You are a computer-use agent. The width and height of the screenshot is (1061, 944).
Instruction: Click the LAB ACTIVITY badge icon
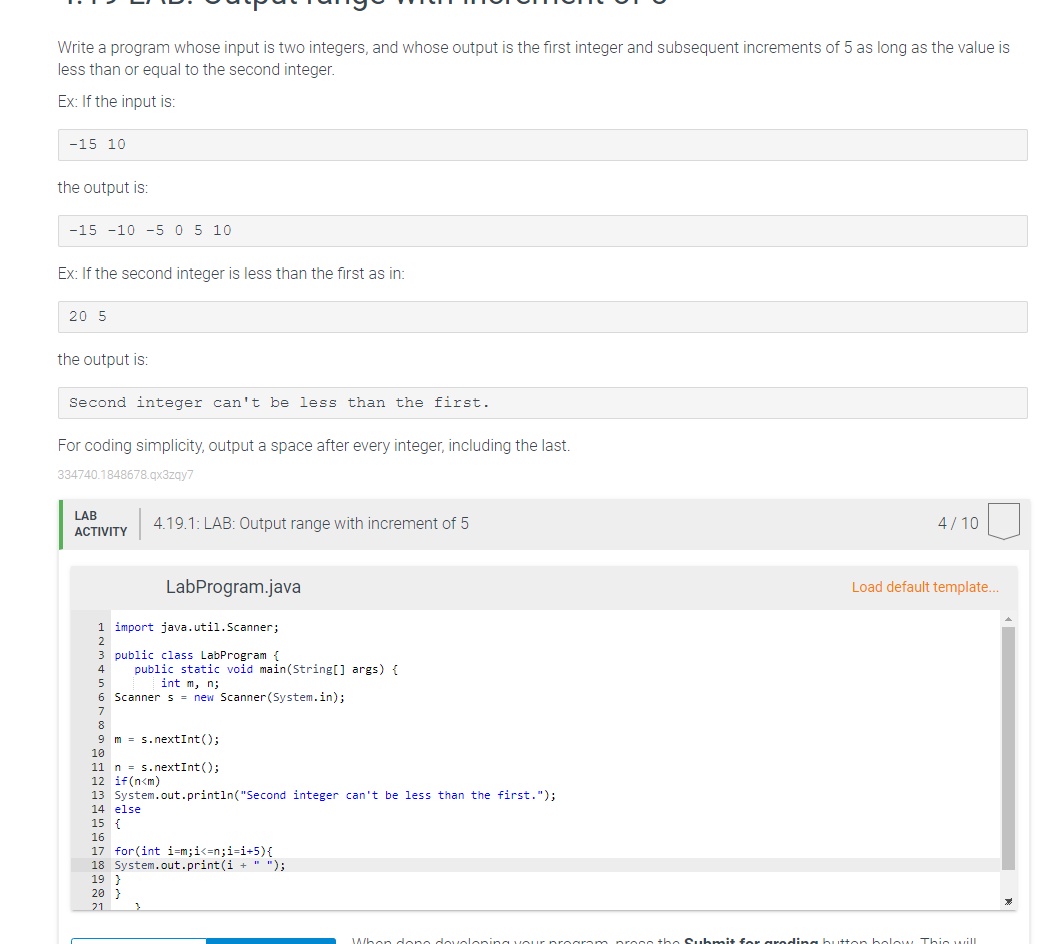click(x=99, y=522)
